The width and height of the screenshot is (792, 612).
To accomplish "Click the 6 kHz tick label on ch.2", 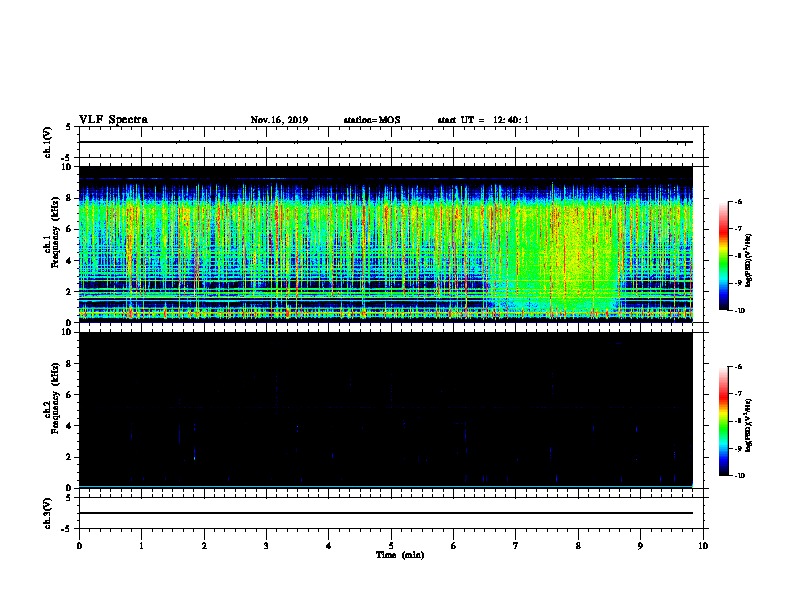I will pos(69,395).
